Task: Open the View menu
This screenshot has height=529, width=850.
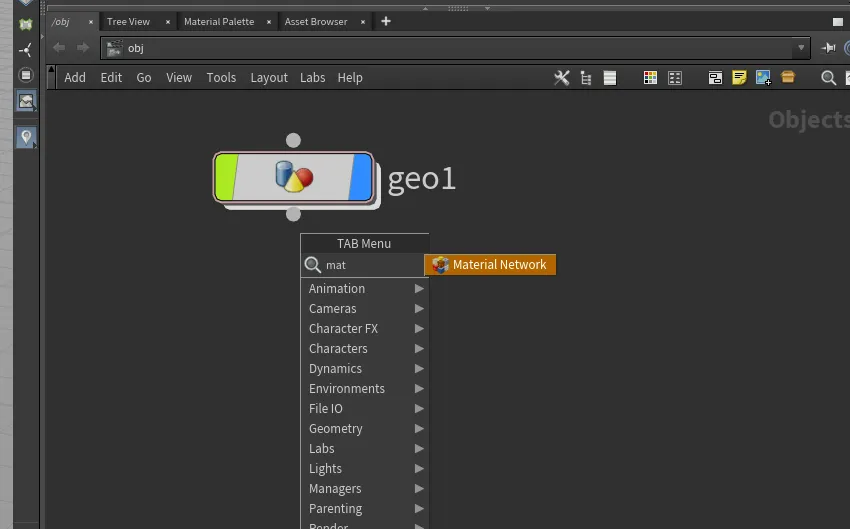Action: tap(179, 78)
